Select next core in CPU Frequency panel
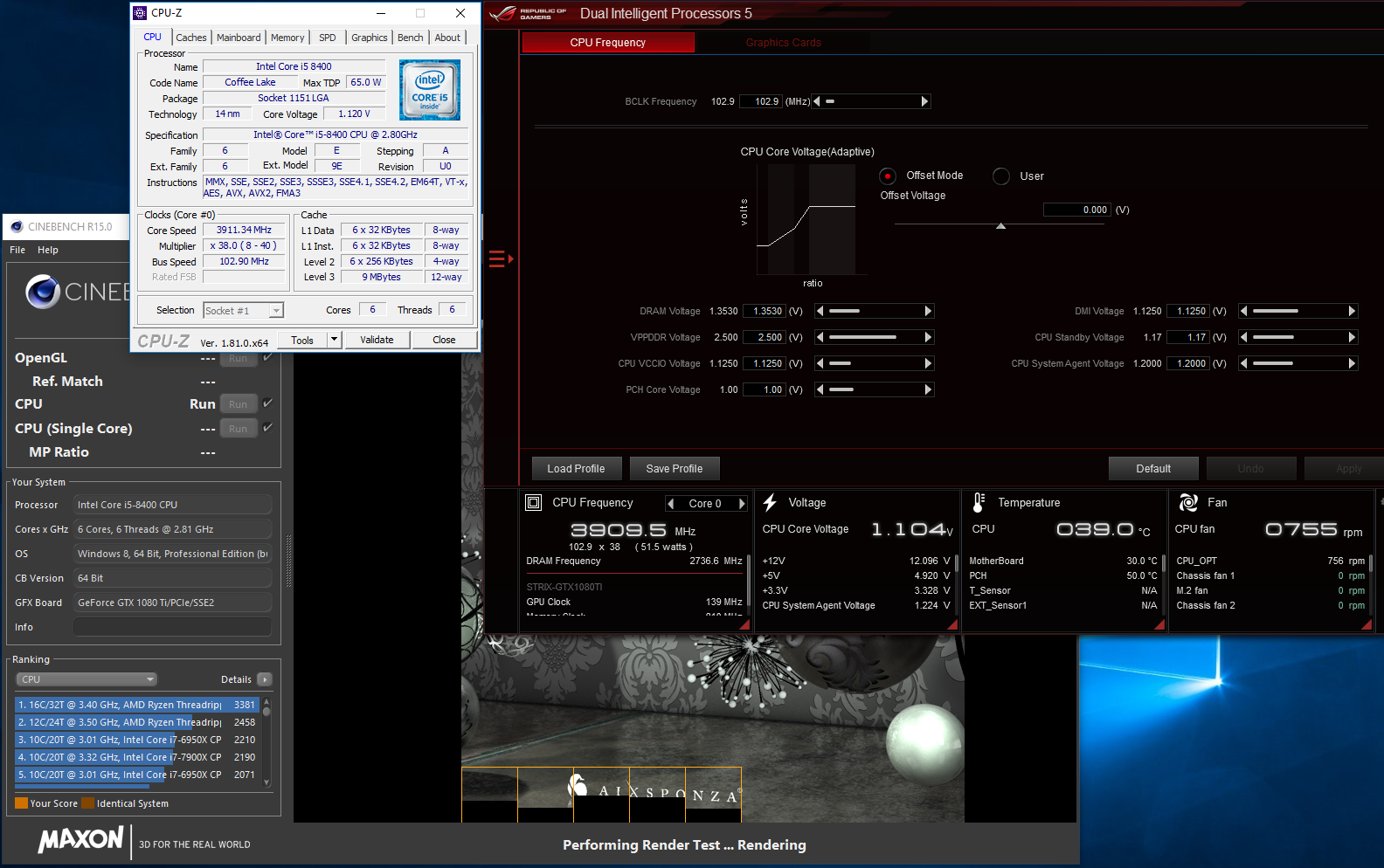1384x868 pixels. point(742,503)
